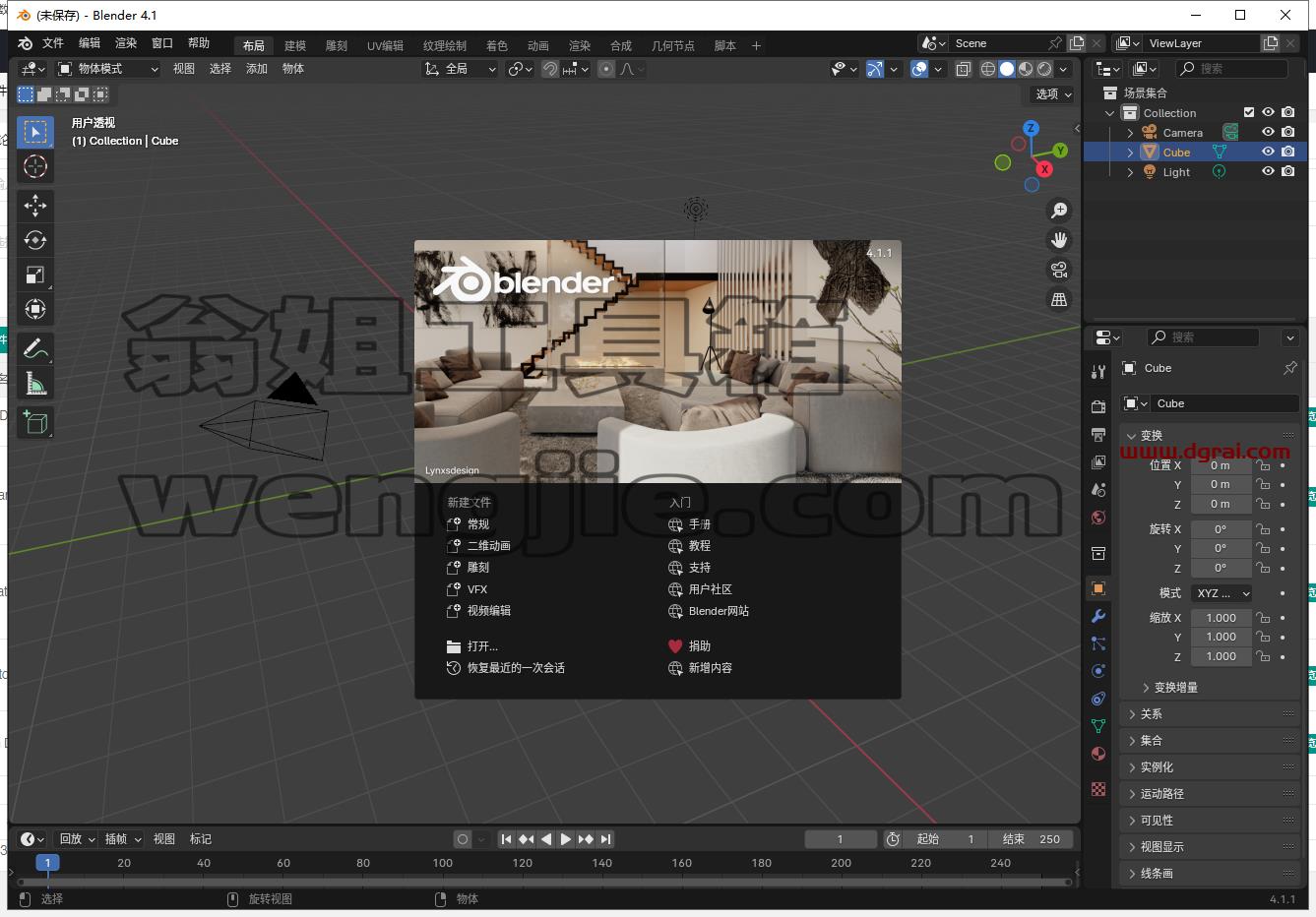
Task: Click the outliner search field
Action: click(1232, 69)
